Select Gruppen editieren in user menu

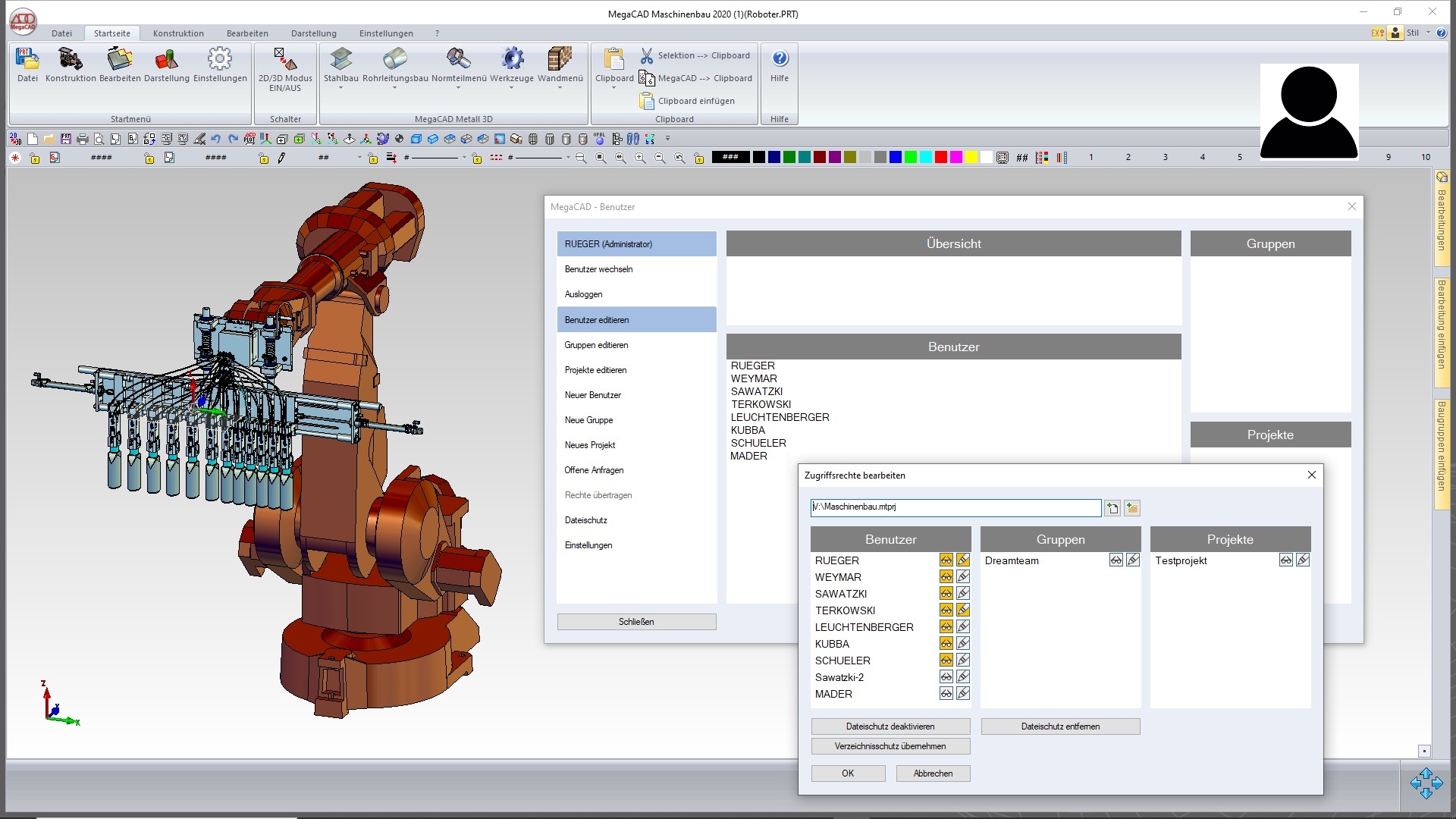[596, 345]
